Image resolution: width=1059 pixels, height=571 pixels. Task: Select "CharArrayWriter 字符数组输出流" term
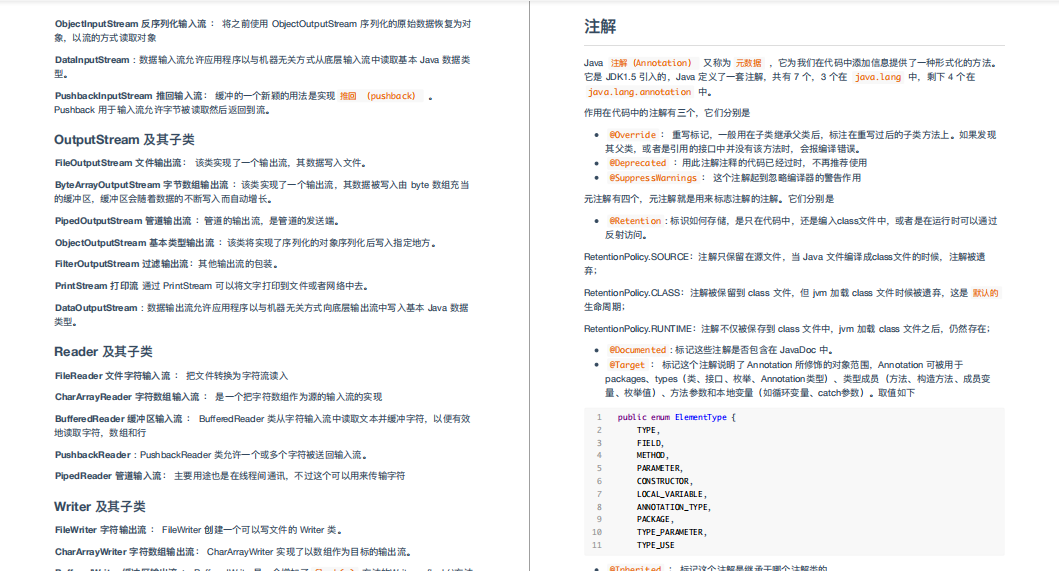click(124, 551)
